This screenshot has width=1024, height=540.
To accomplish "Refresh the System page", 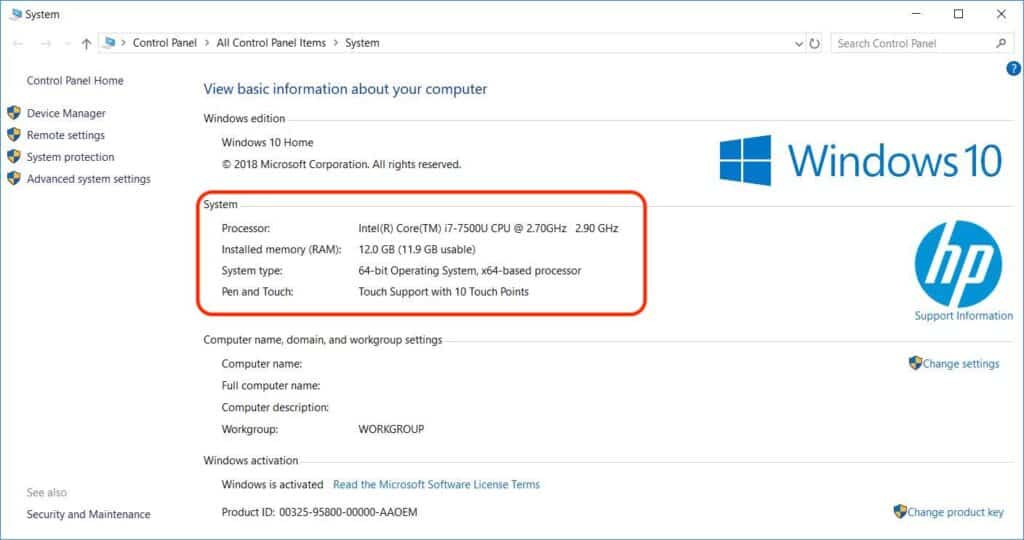I will (x=814, y=44).
